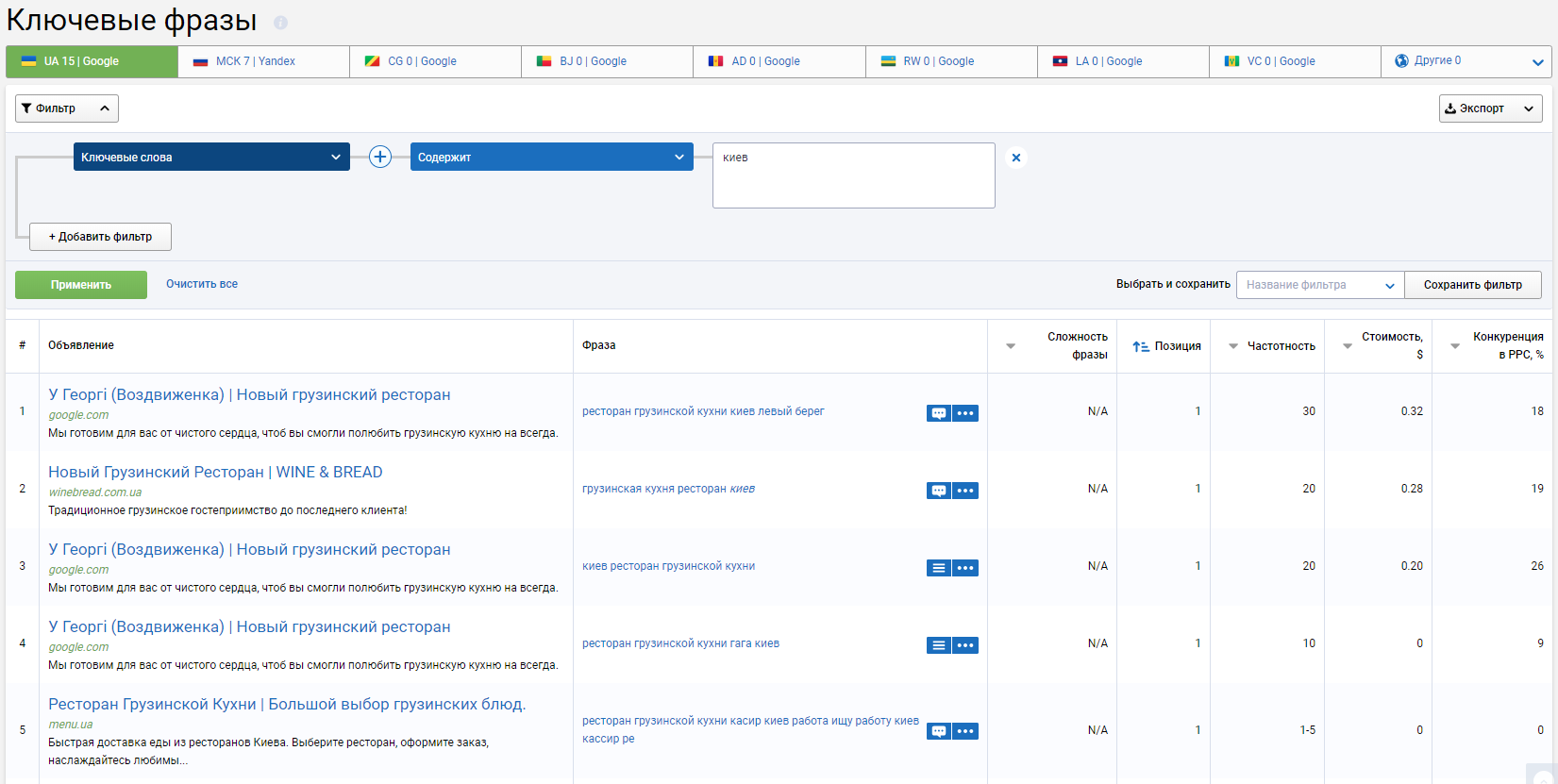Open VC 0 | Google tab

(1295, 61)
